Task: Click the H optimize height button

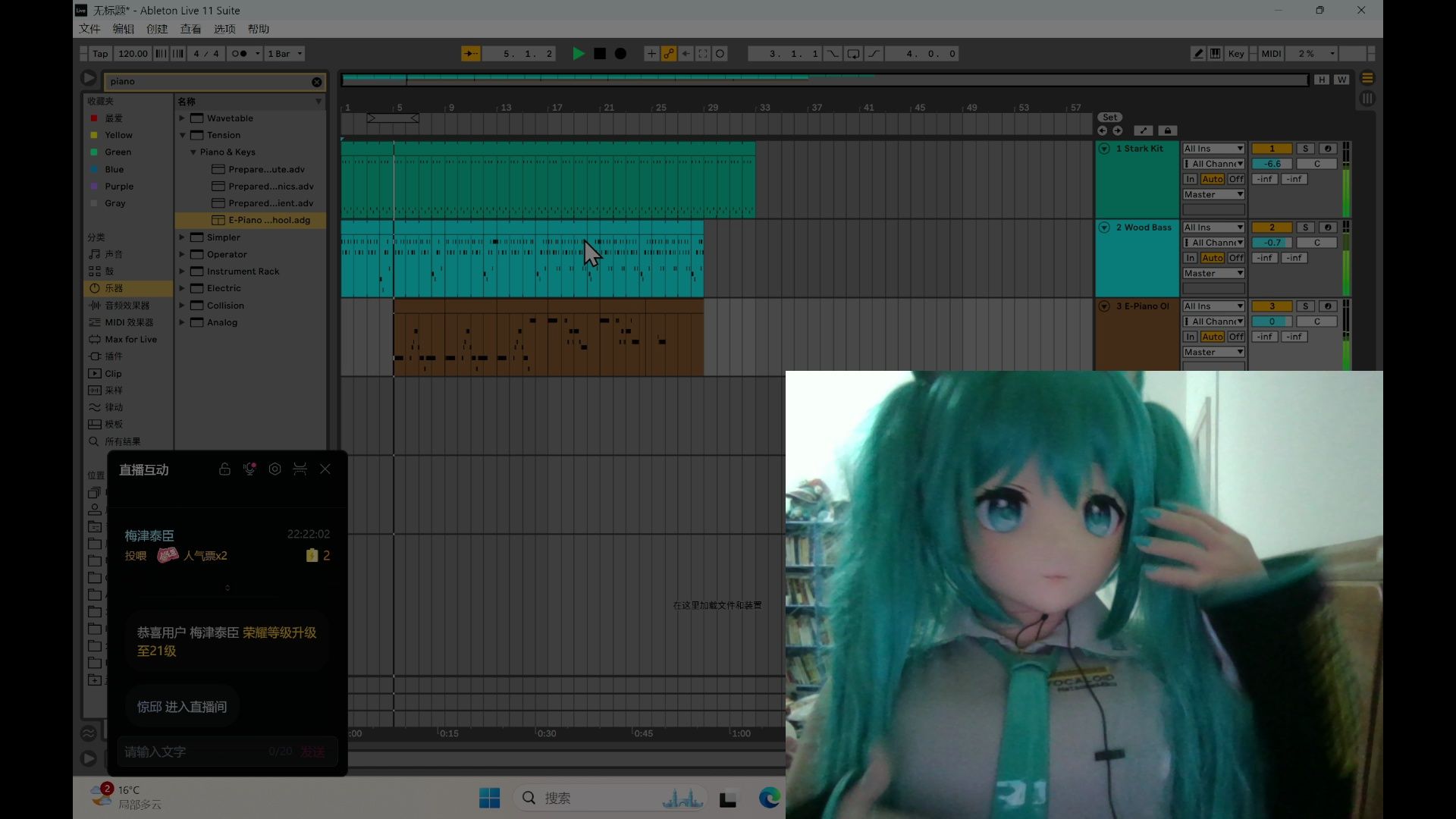Action: click(x=1322, y=80)
